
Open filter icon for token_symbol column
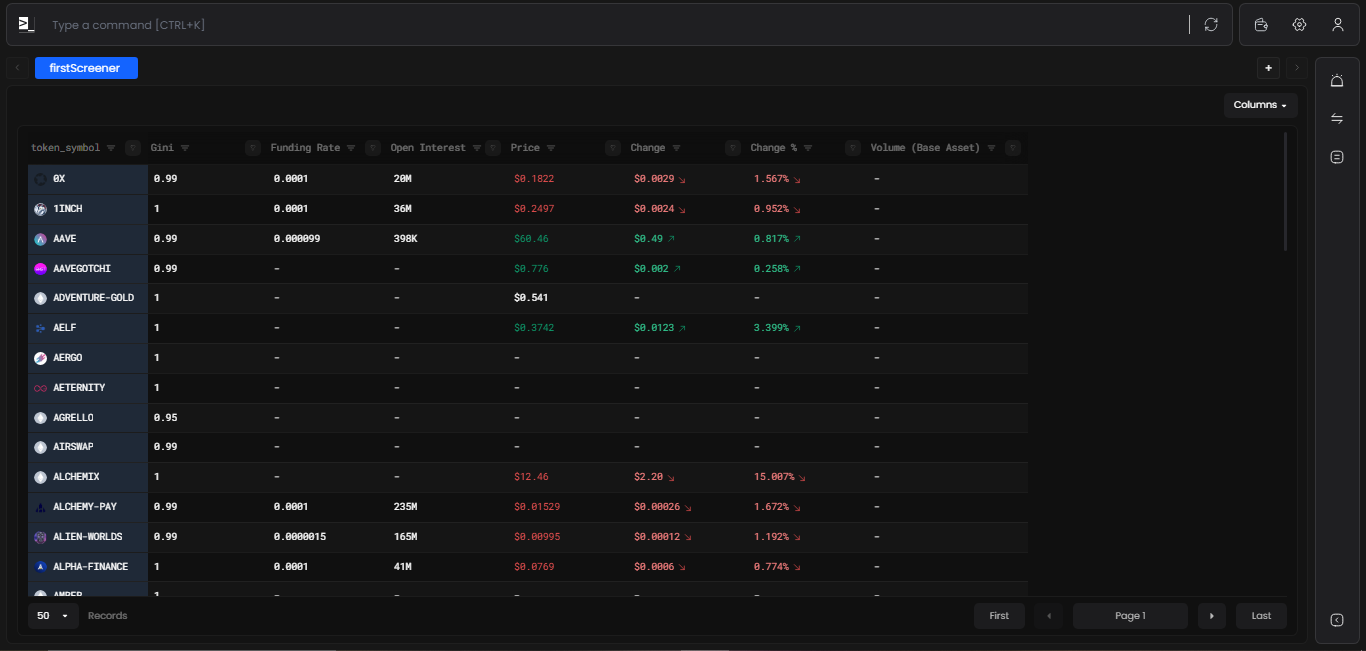tap(133, 148)
